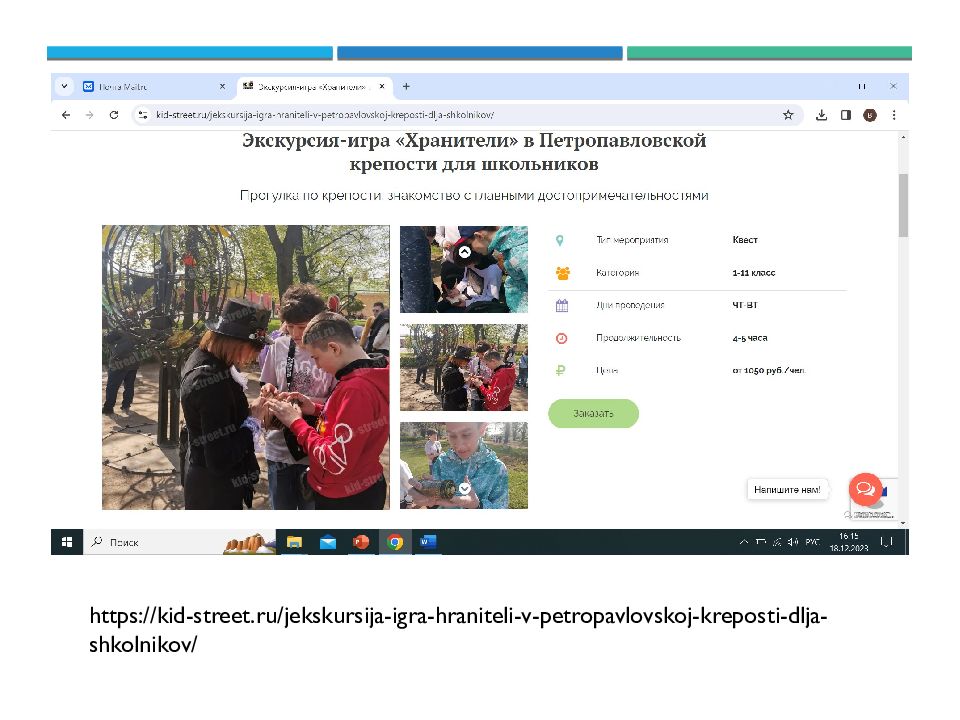Viewport: 960px width, 720px height.
Task: Open Word from the taskbar
Action: [428, 542]
